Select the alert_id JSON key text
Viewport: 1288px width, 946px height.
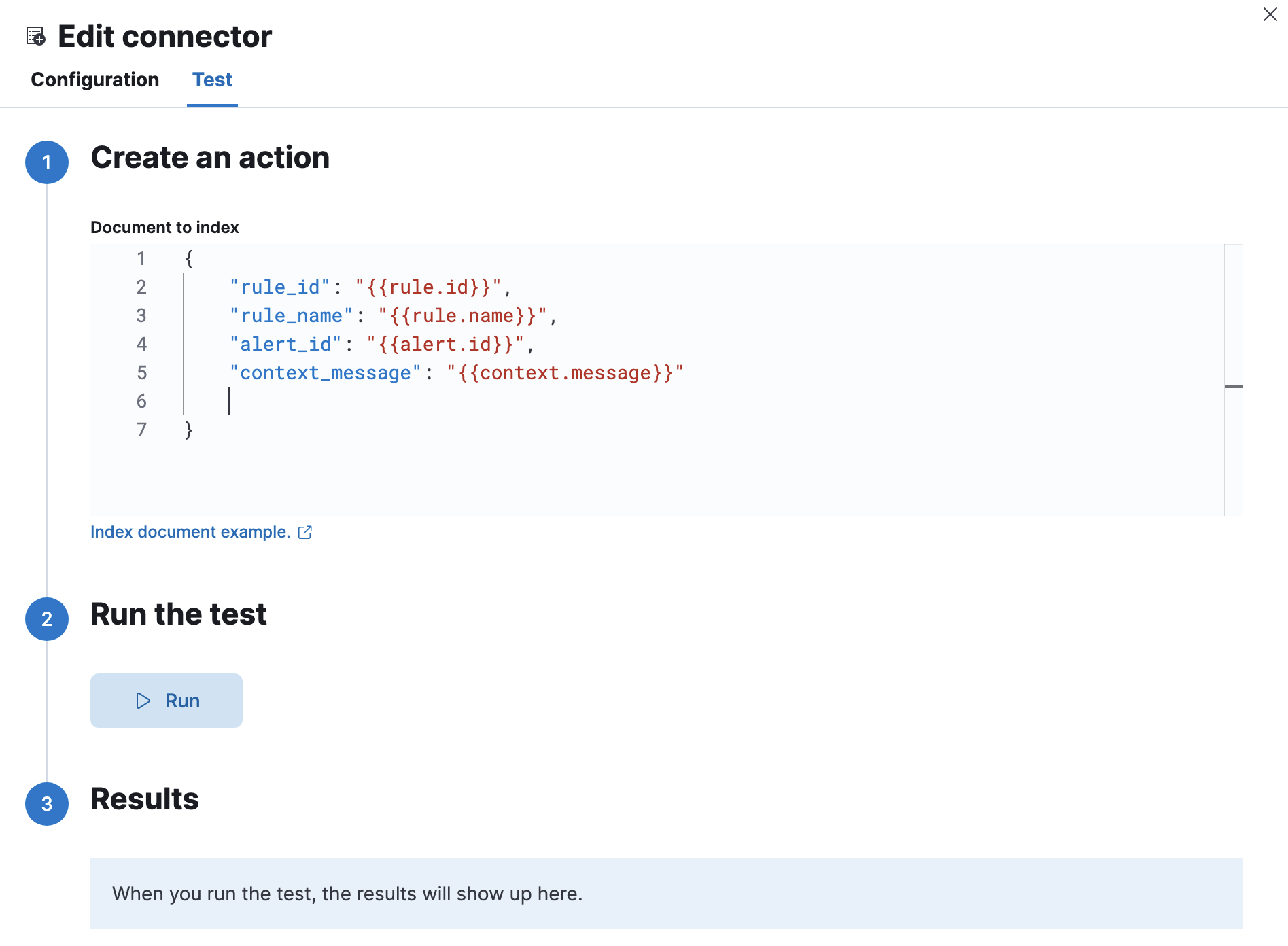[x=285, y=344]
